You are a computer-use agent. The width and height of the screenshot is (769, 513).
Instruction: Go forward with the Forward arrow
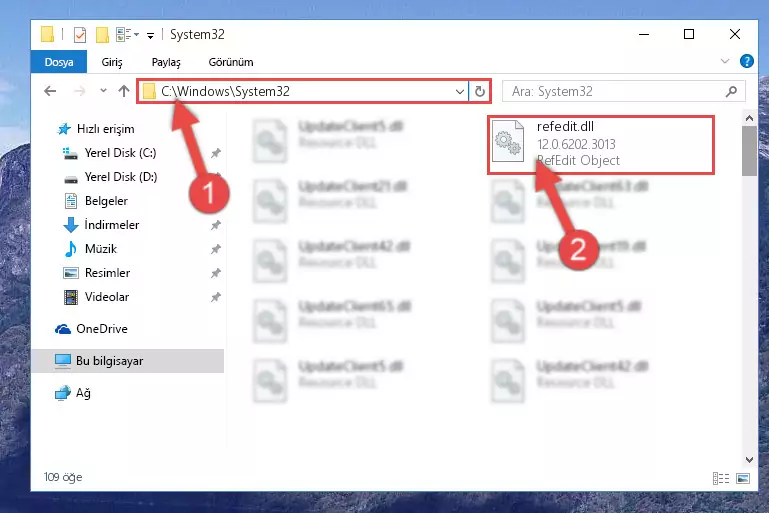[x=79, y=91]
